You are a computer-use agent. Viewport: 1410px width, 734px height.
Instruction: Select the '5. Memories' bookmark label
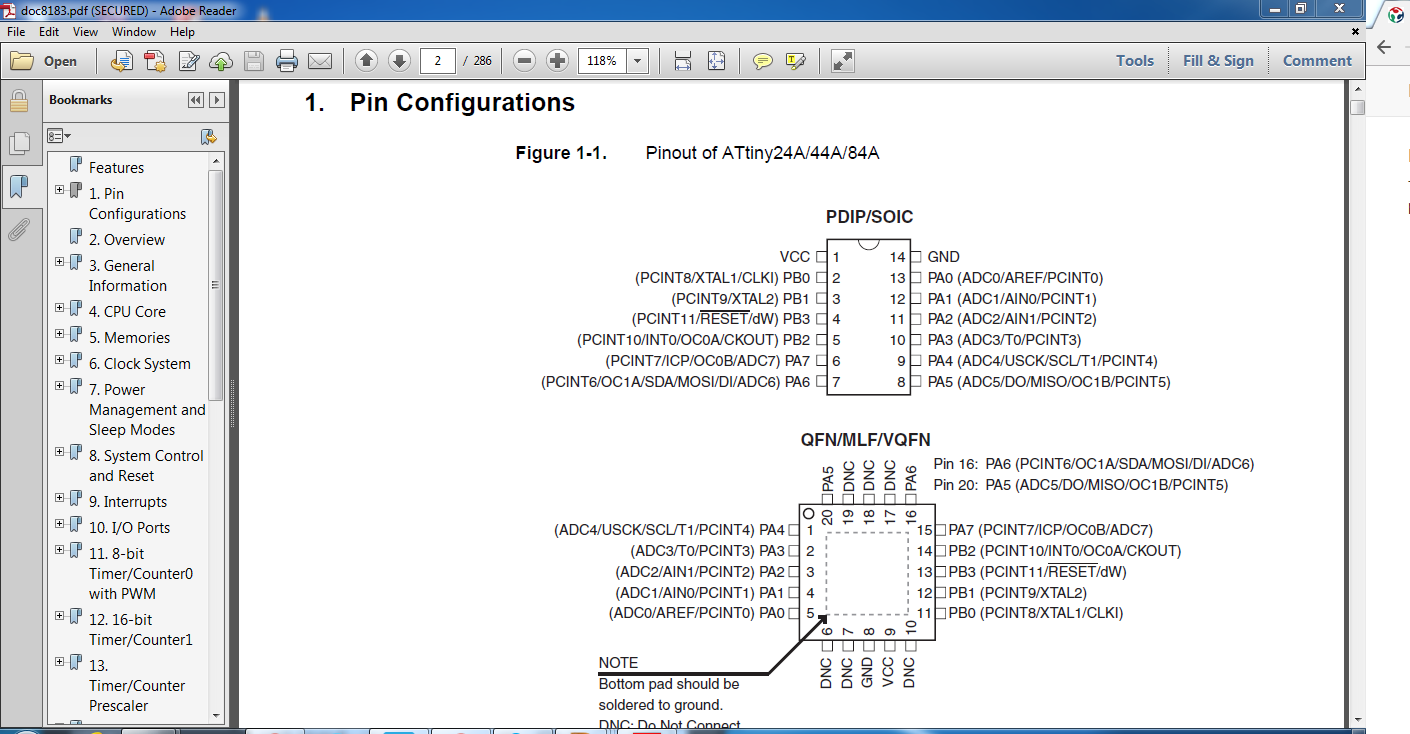tap(129, 338)
